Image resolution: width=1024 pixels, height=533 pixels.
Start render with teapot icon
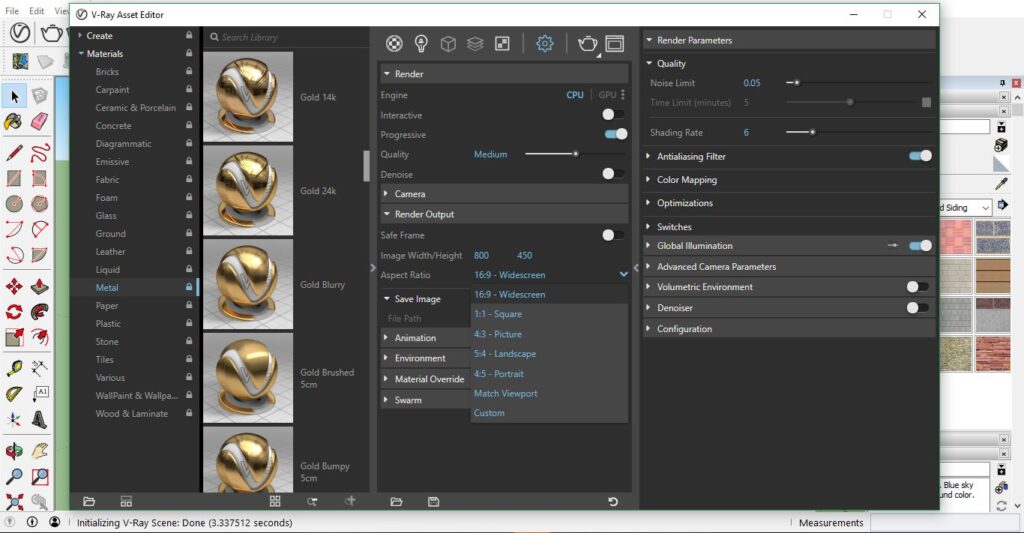tap(588, 44)
